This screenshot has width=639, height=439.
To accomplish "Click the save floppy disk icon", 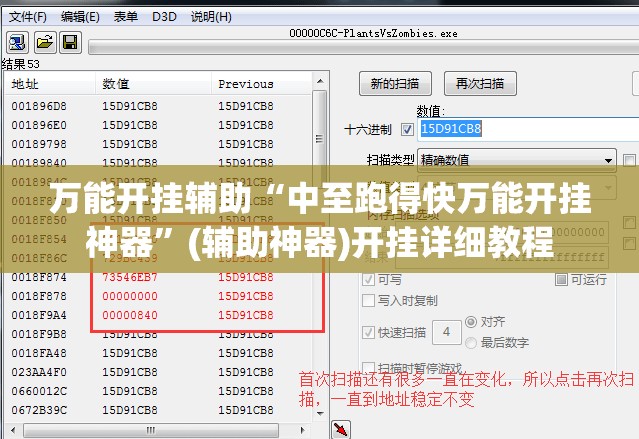I will tap(70, 42).
